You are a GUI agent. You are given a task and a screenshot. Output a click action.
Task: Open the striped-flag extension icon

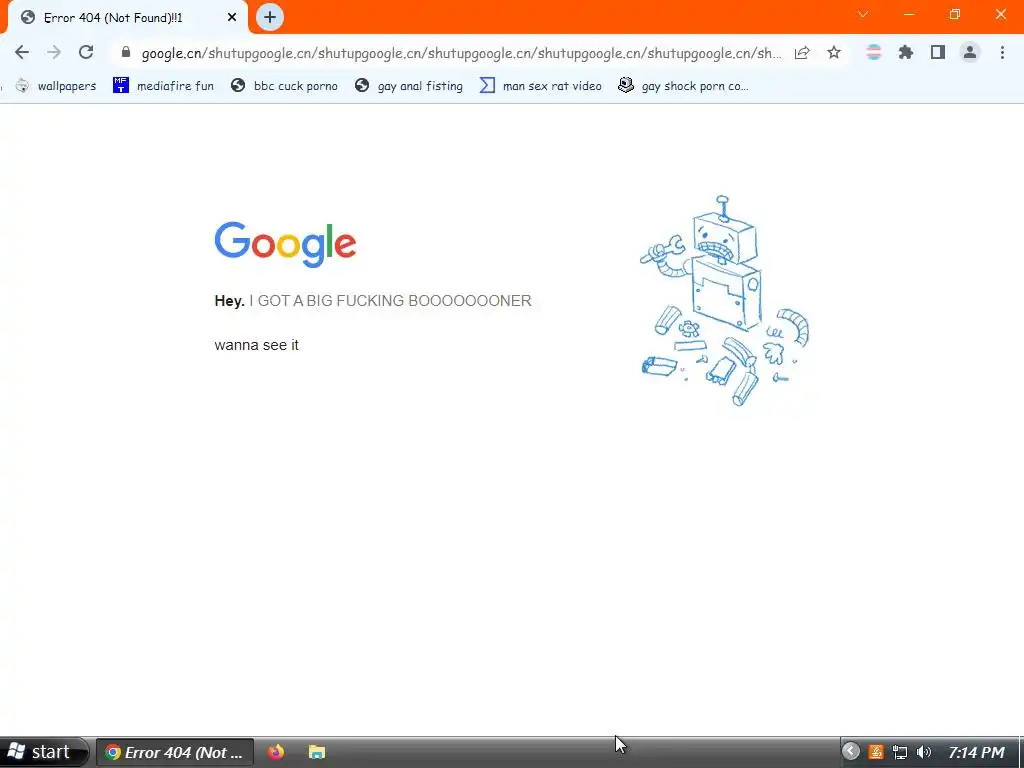(x=873, y=52)
